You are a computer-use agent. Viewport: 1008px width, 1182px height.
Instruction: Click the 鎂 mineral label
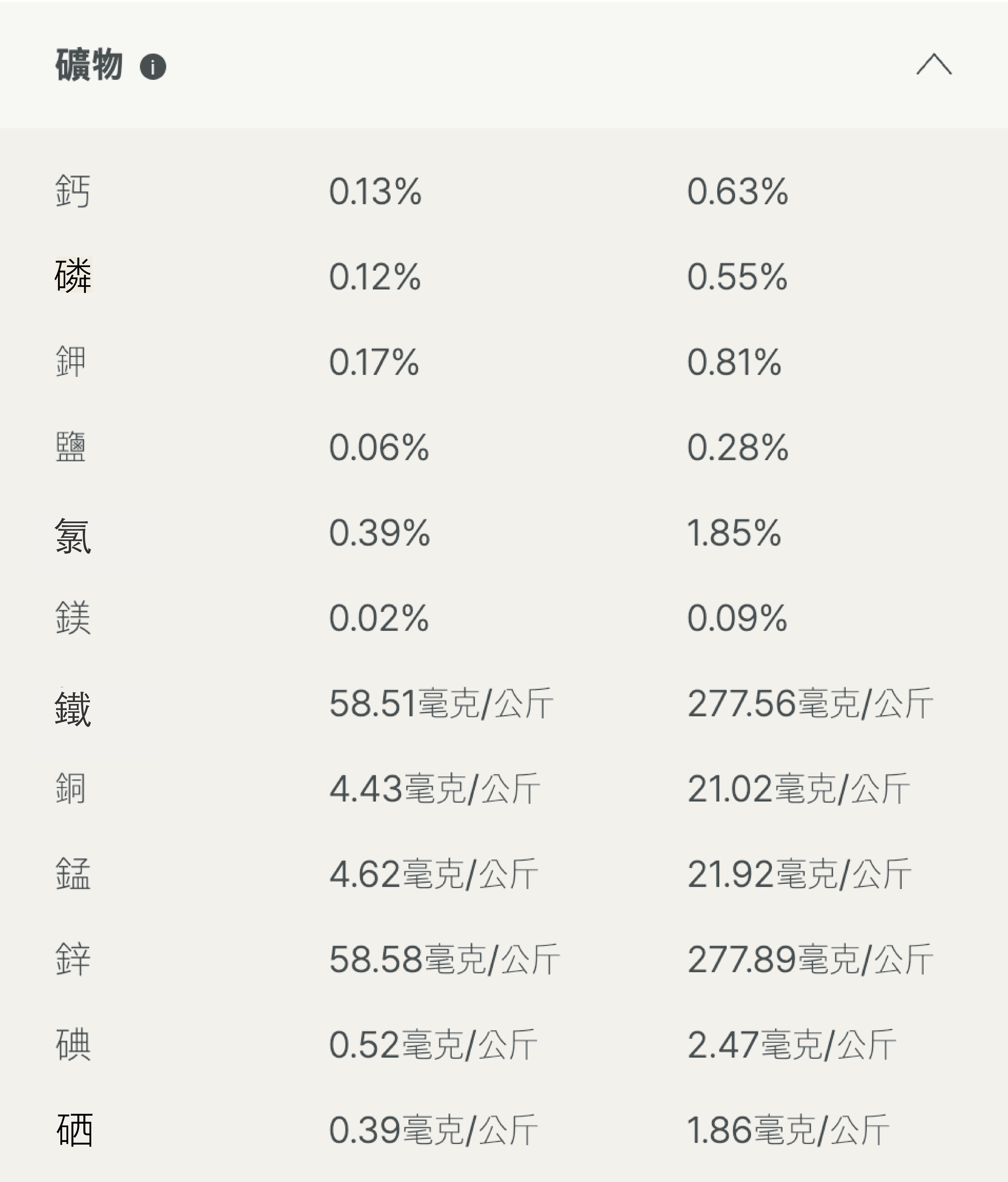[72, 618]
